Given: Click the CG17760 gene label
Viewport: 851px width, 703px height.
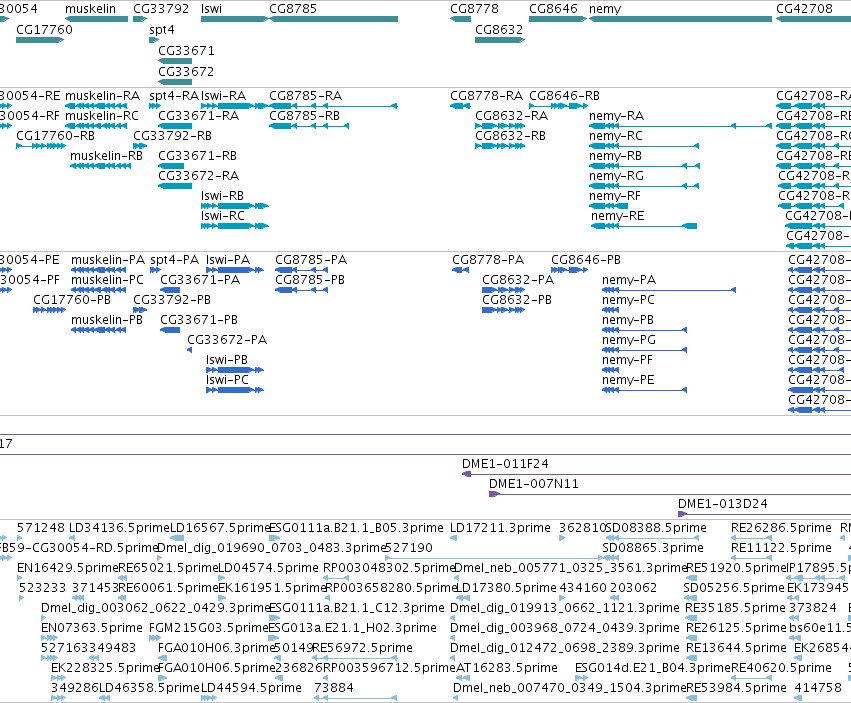Looking at the screenshot, I should 45,30.
